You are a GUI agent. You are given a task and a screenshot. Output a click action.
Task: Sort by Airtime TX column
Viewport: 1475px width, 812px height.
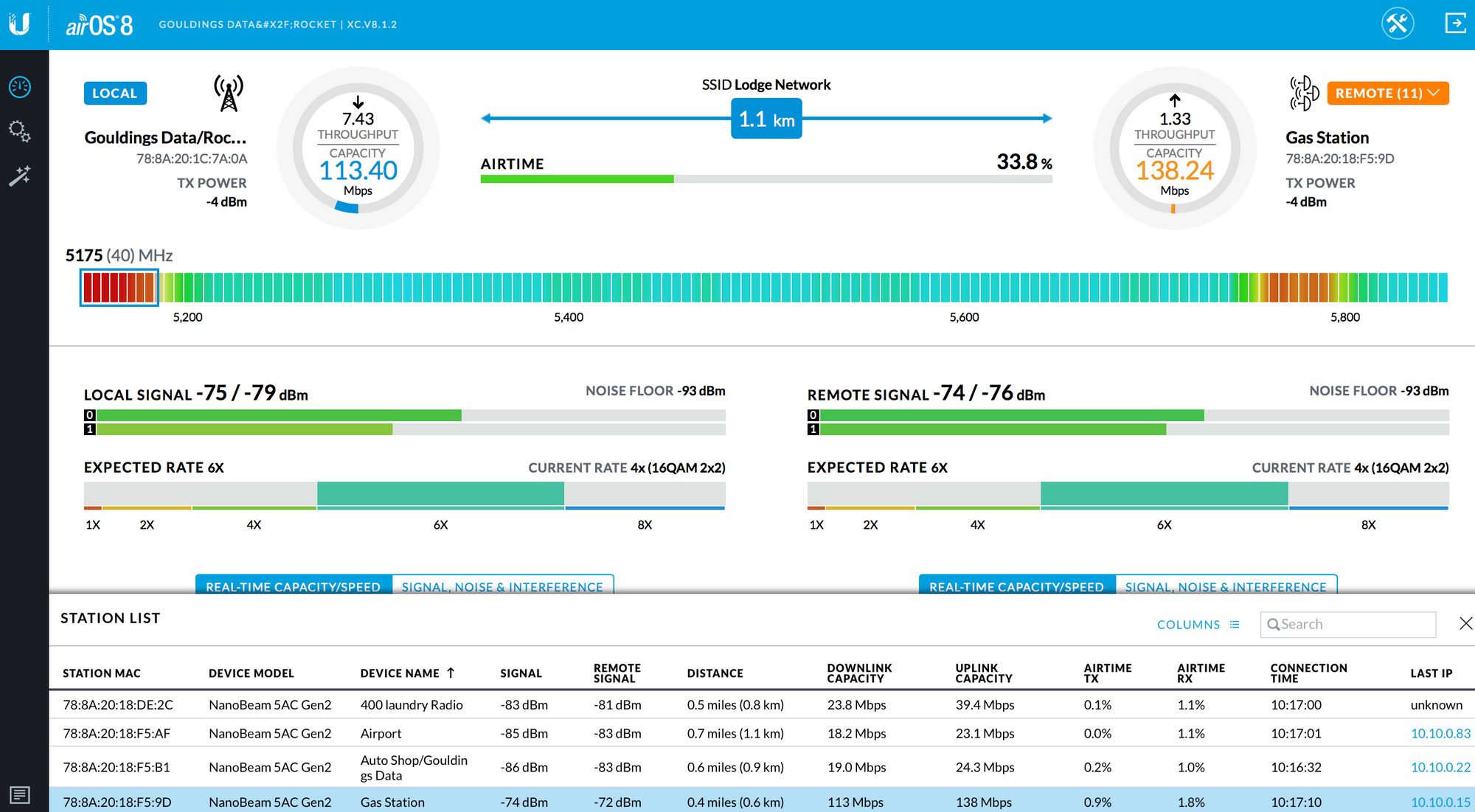pyautogui.click(x=1107, y=673)
